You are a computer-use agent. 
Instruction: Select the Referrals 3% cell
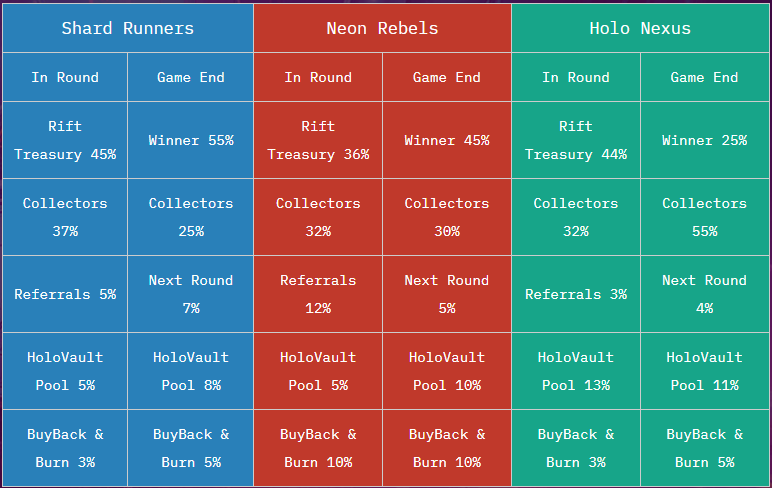pos(576,294)
